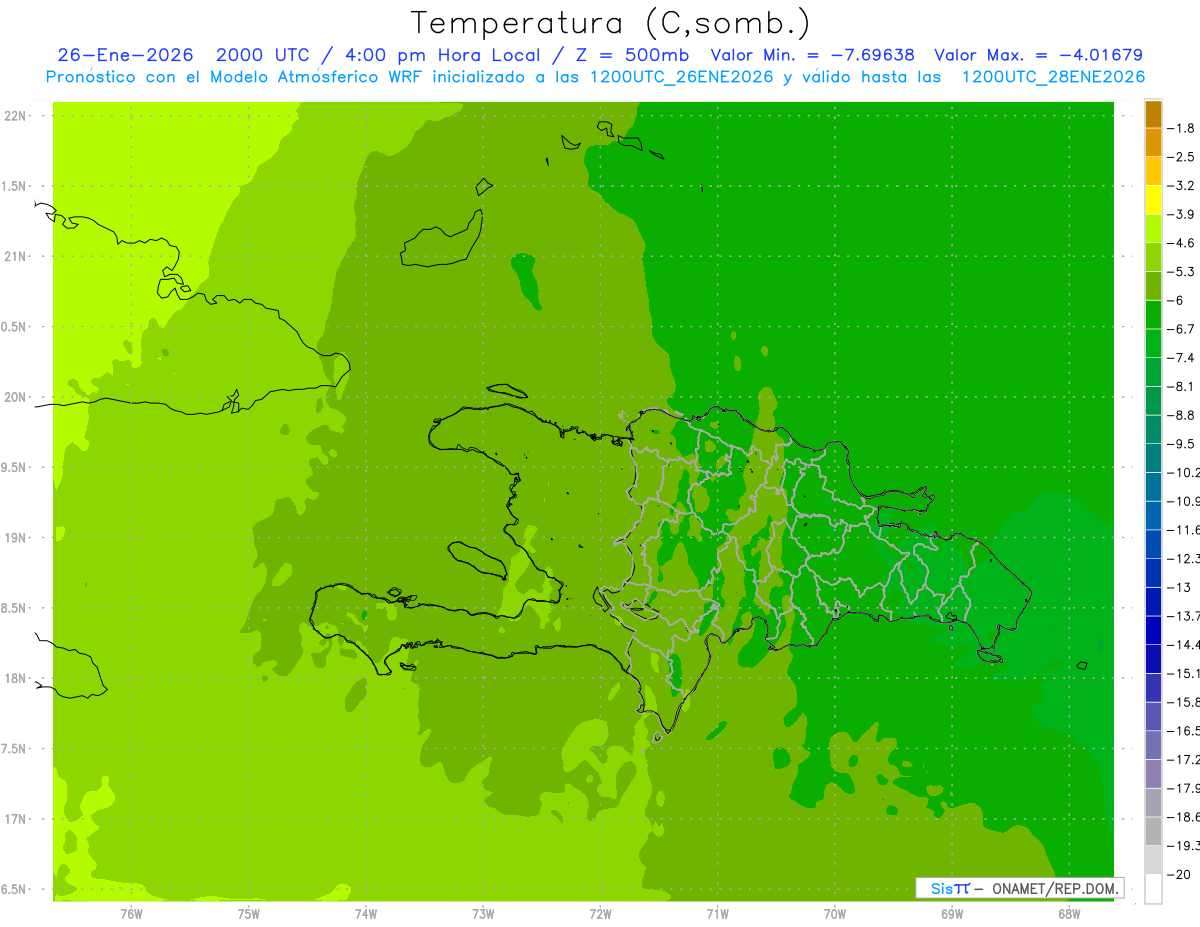Click the '-2.5' legend label
The image size is (1200, 927).
(1181, 157)
